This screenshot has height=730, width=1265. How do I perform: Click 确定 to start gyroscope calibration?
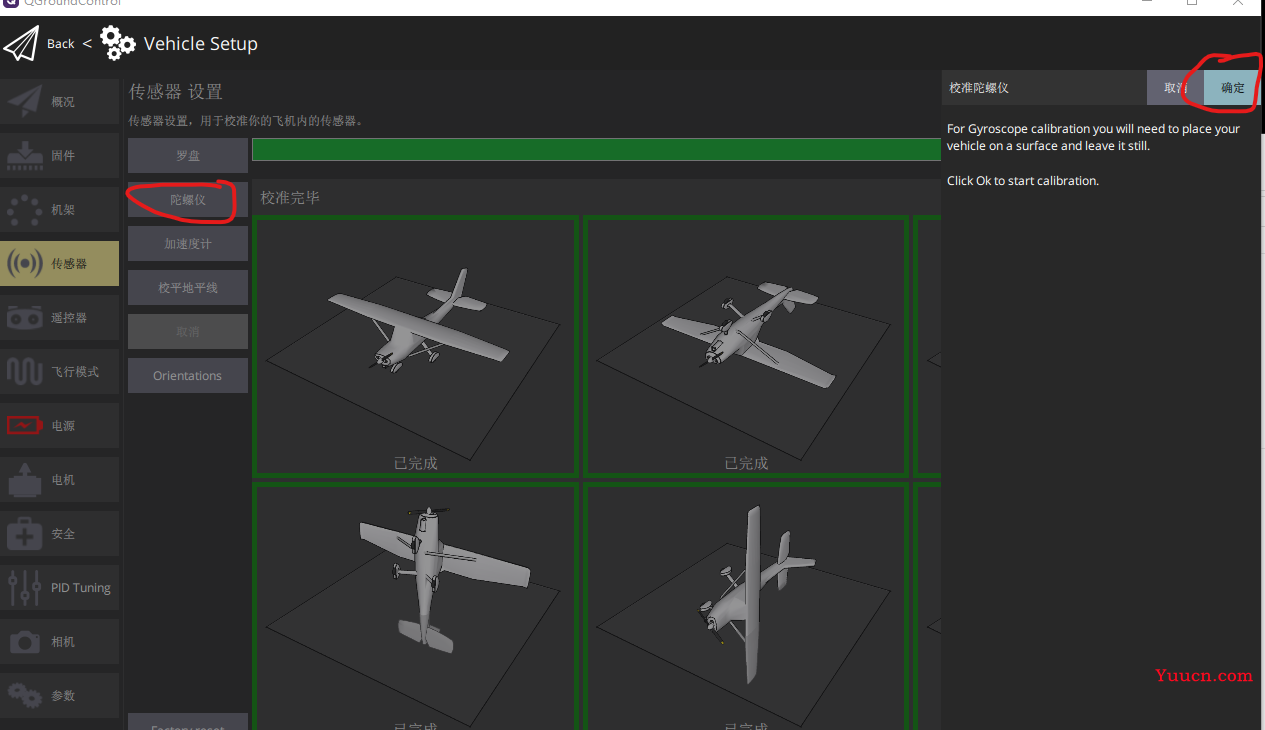coord(1233,88)
